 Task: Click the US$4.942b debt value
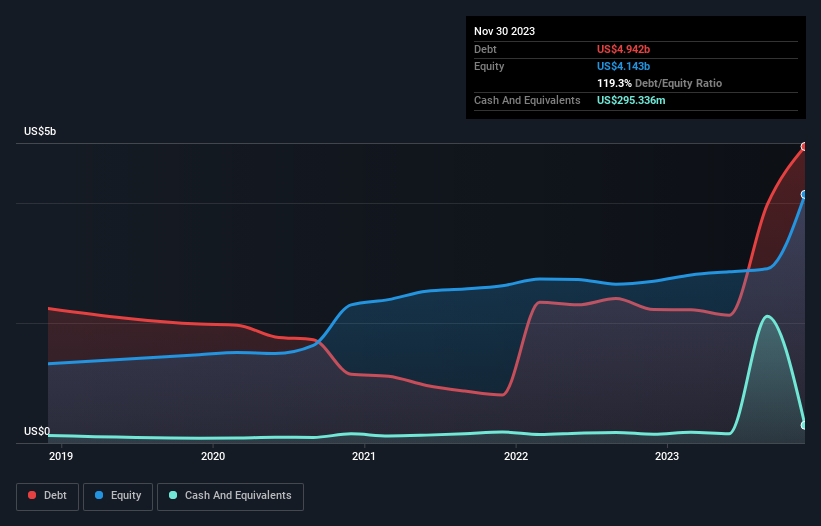point(623,49)
